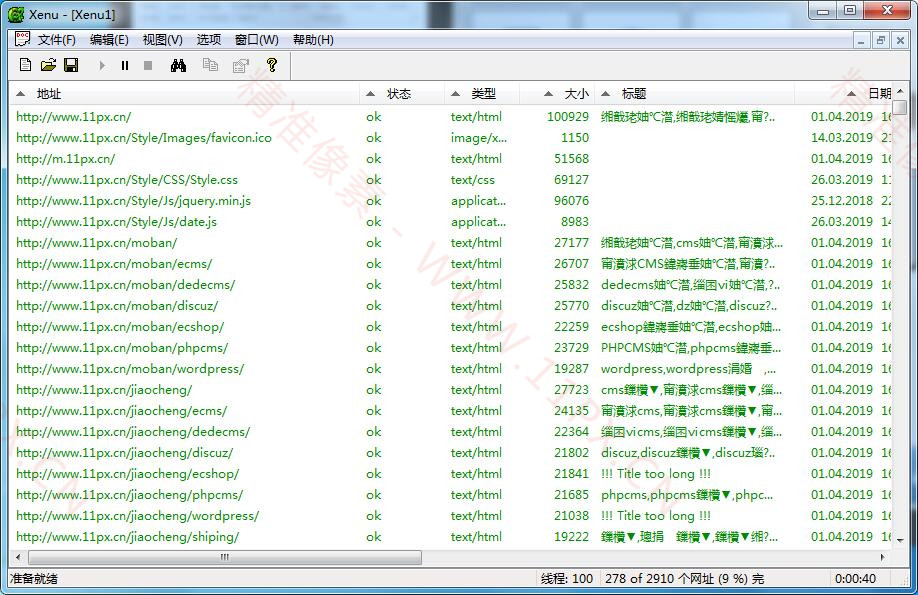Image resolution: width=918 pixels, height=595 pixels.
Task: Click the vertical scrollbar up arrow
Action: click(900, 92)
